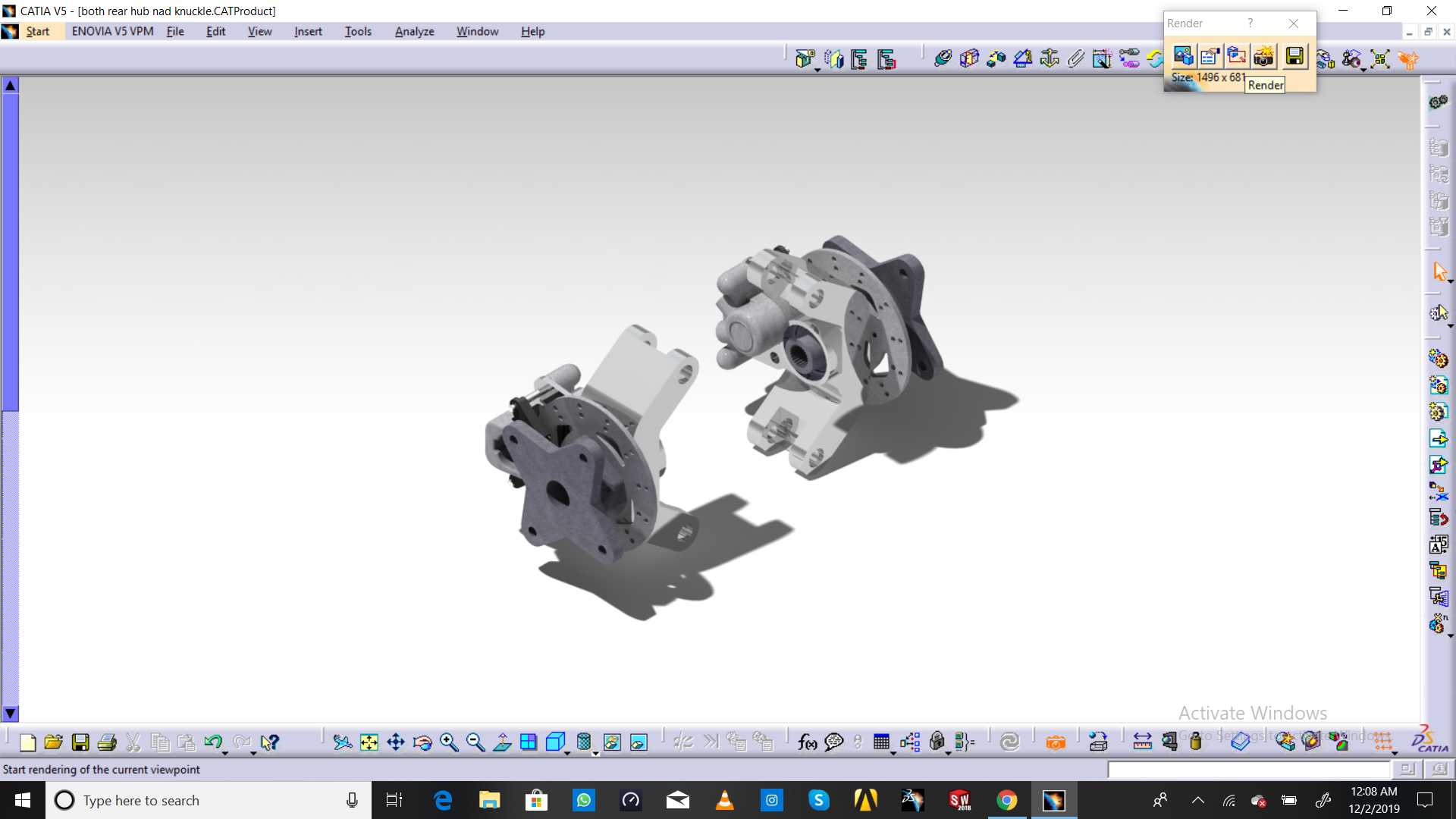Viewport: 1456px width, 819px height.
Task: Click the Undo icon
Action: pos(213,742)
